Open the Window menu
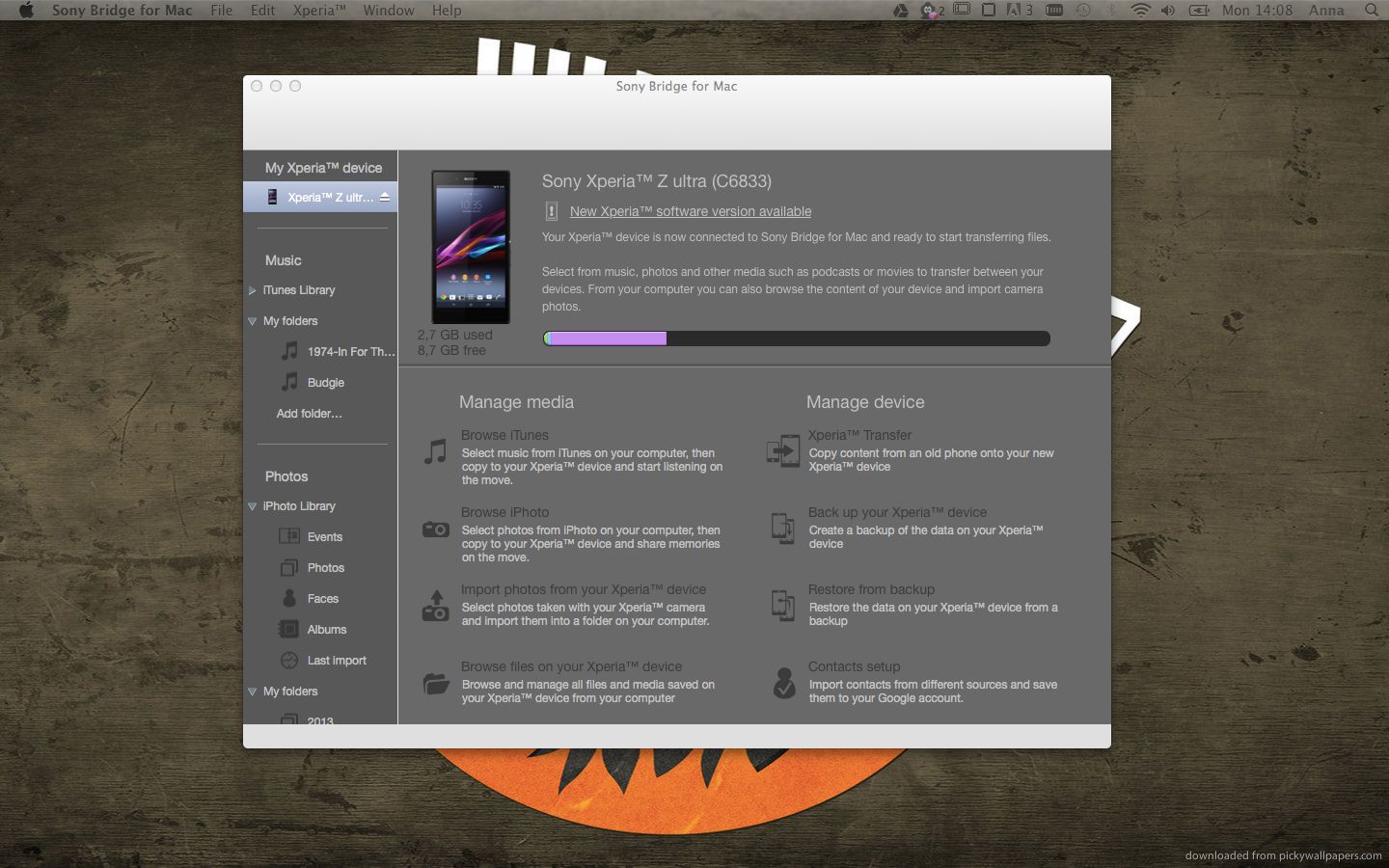Viewport: 1389px width, 868px height. (389, 11)
